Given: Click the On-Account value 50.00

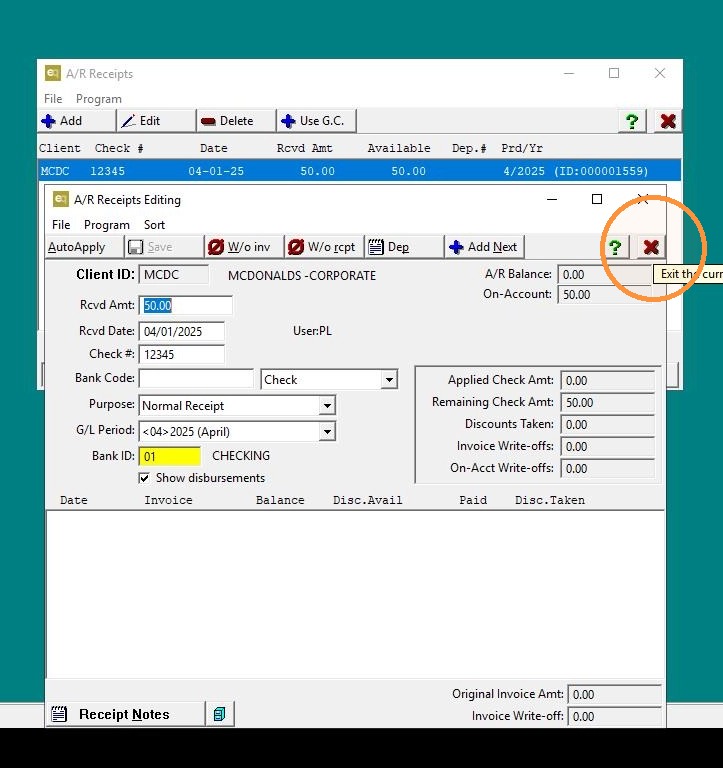Looking at the screenshot, I should click(604, 294).
